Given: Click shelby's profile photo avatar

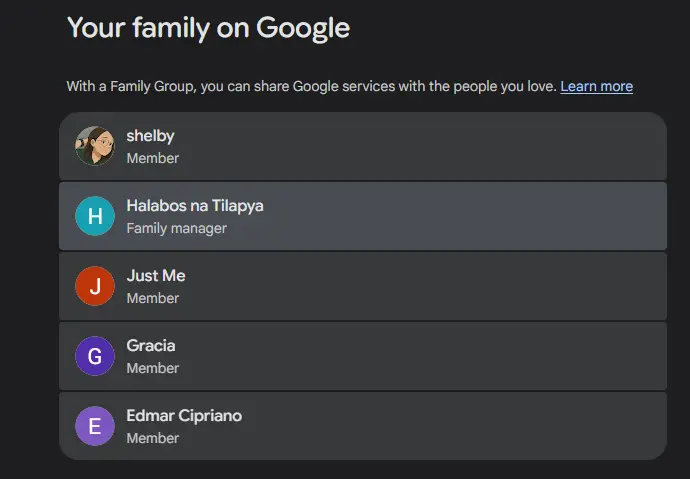Looking at the screenshot, I should click(95, 146).
